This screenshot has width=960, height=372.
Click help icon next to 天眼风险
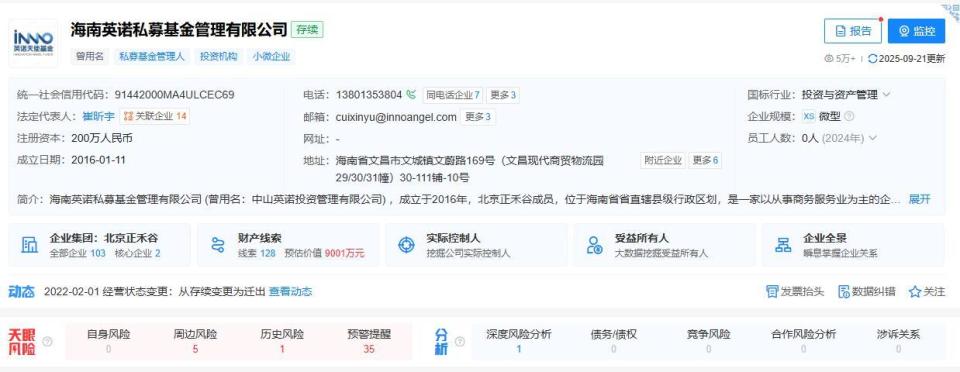(47, 341)
